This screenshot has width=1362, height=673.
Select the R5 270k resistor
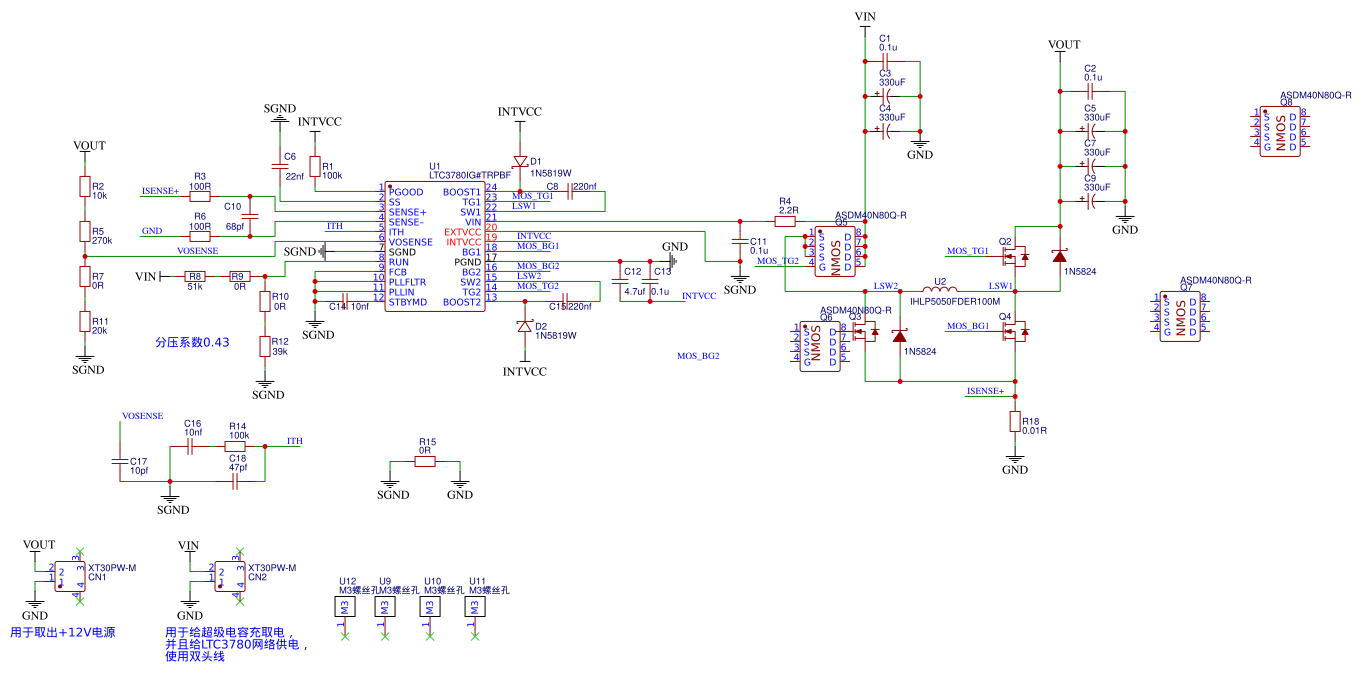click(84, 233)
